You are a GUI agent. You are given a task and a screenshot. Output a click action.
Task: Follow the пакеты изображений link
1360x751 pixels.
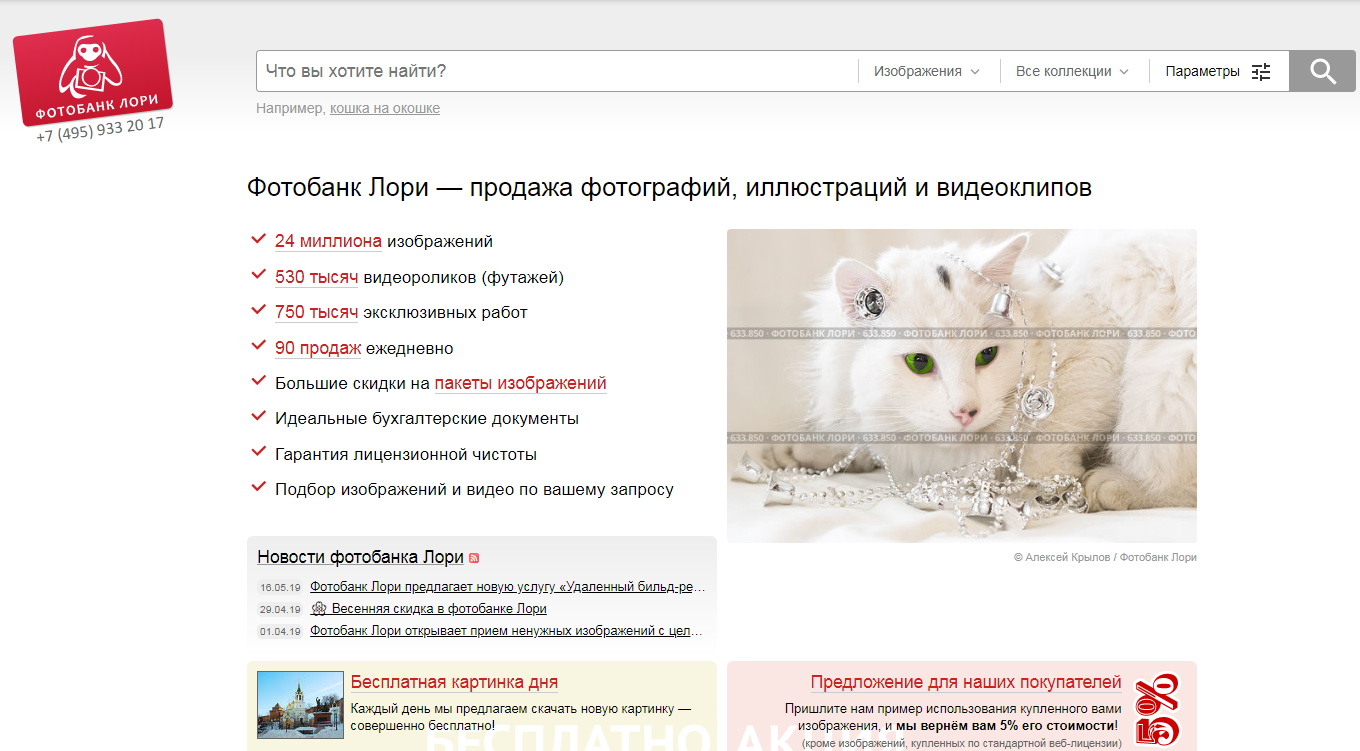coord(520,383)
